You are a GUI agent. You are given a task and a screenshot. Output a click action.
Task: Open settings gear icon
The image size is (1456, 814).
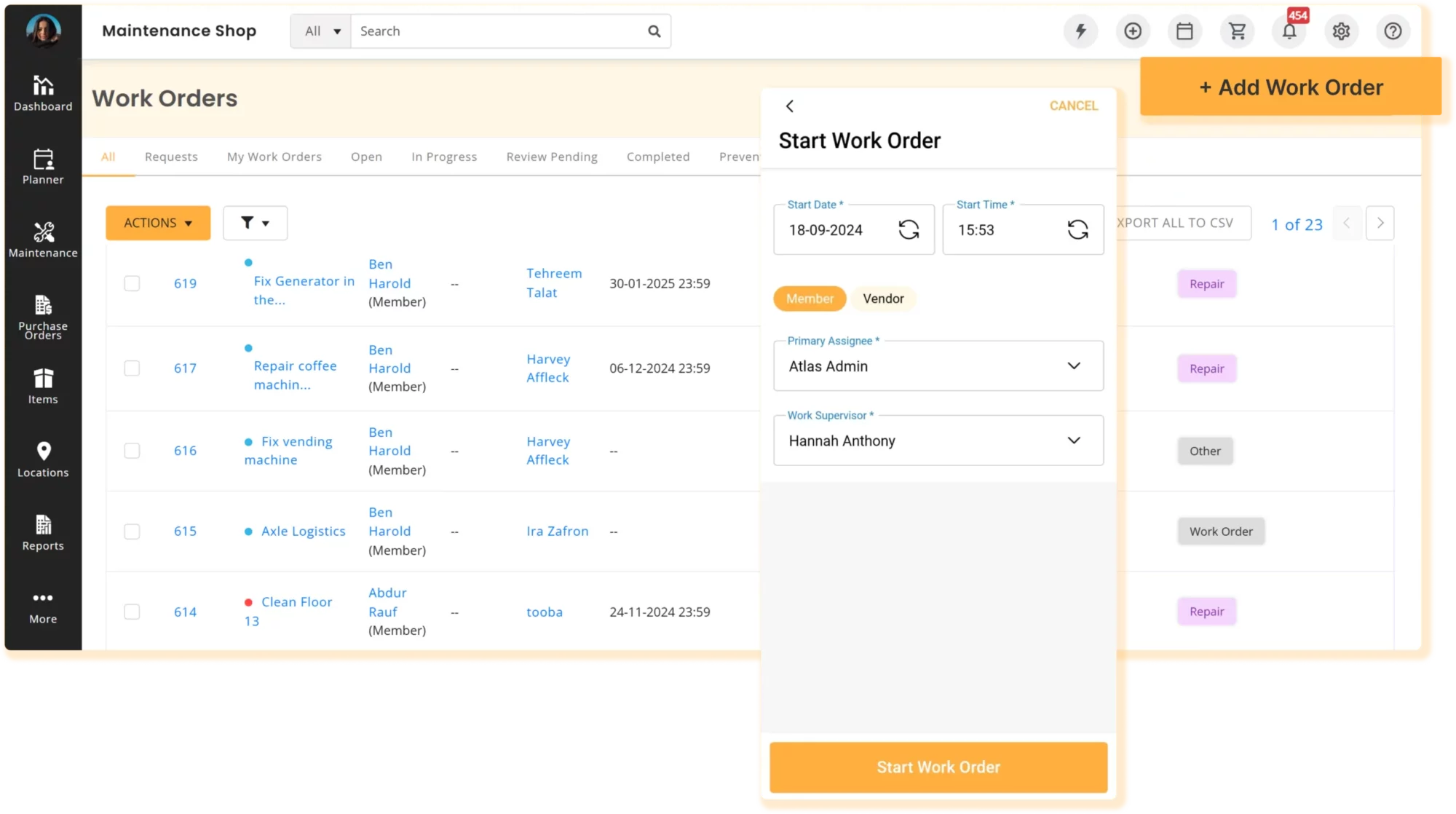click(1341, 31)
